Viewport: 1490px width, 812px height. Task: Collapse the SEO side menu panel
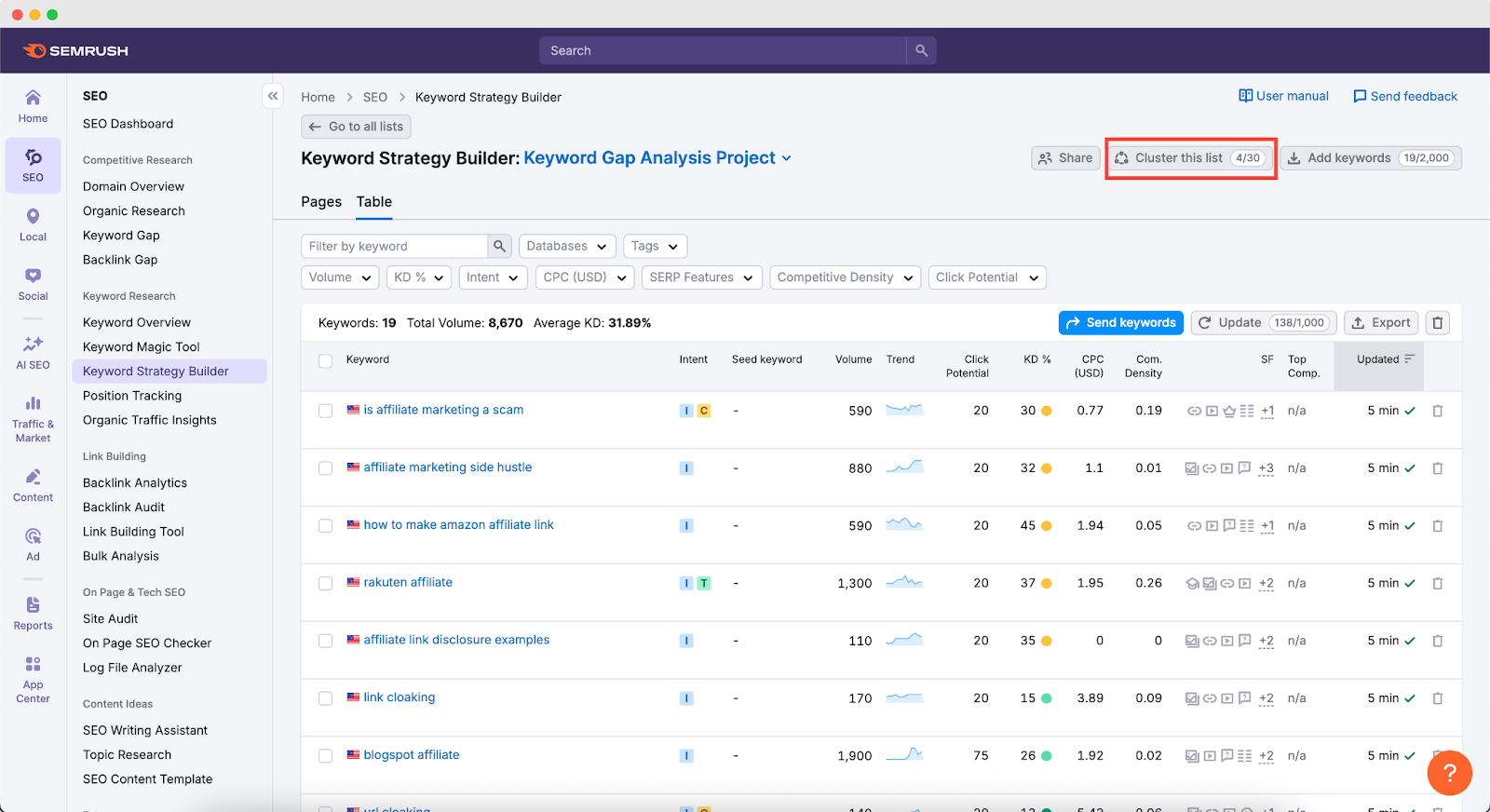(273, 96)
